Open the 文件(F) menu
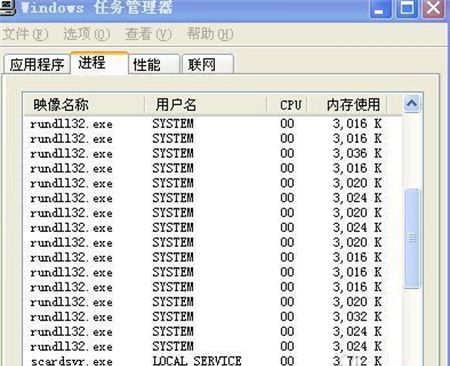This screenshot has width=450, height=366. pos(25,34)
